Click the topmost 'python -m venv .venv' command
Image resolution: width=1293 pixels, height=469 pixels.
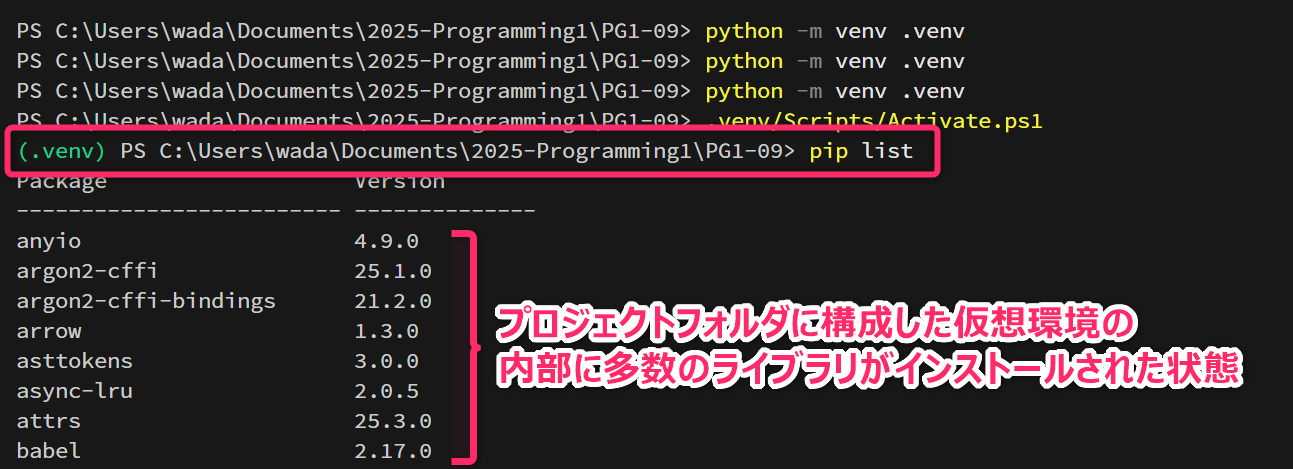tap(834, 31)
